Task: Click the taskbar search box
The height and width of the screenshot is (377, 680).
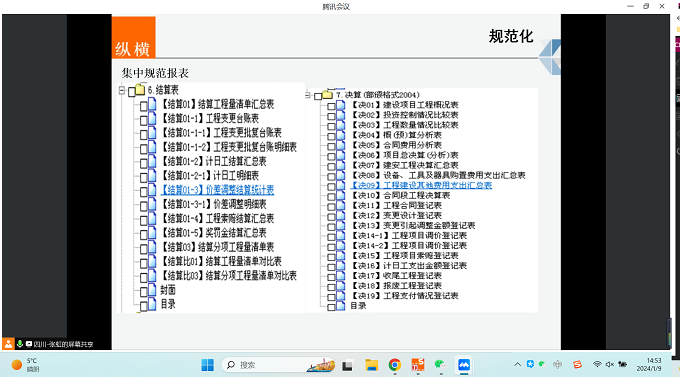Action: coord(278,365)
